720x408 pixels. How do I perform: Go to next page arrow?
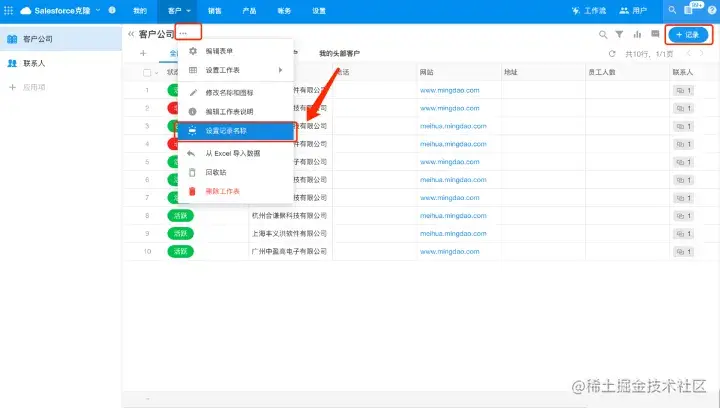click(x=701, y=54)
